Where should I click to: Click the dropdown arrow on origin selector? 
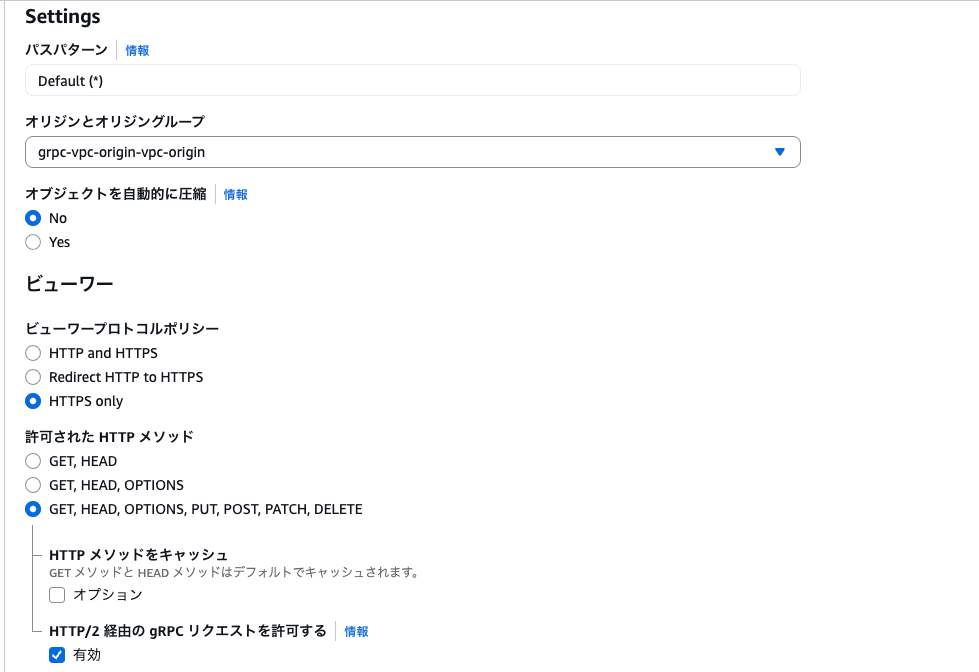click(779, 151)
